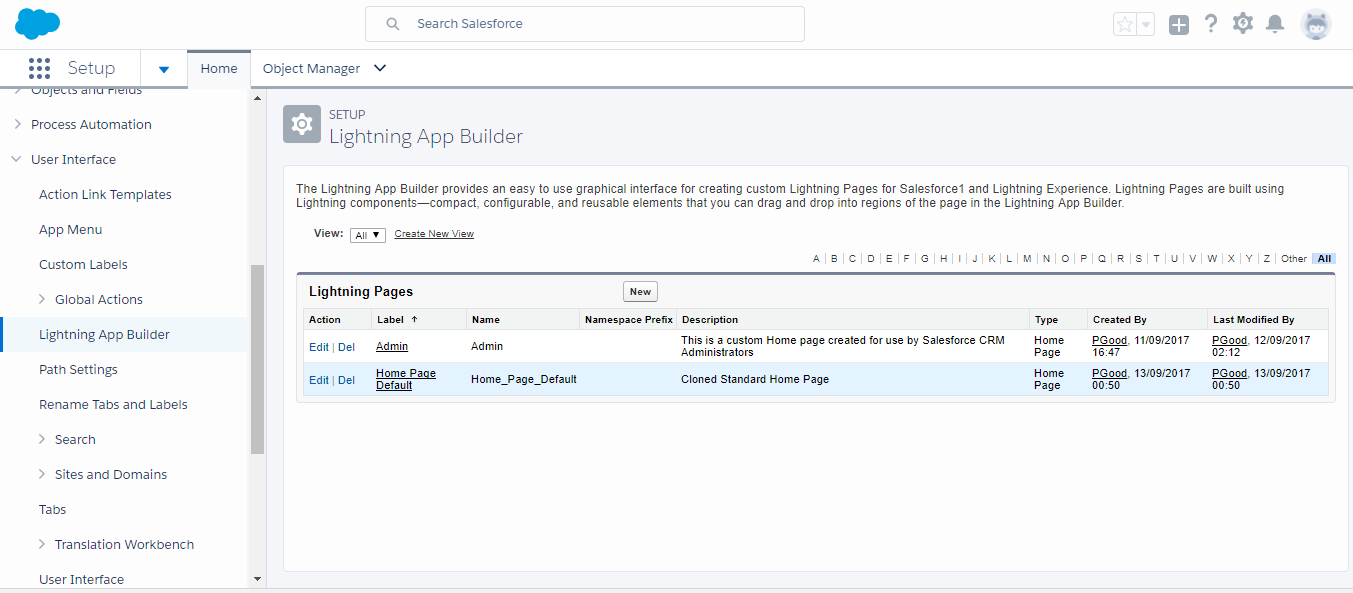Delete the Admin Lightning page

pos(346,347)
